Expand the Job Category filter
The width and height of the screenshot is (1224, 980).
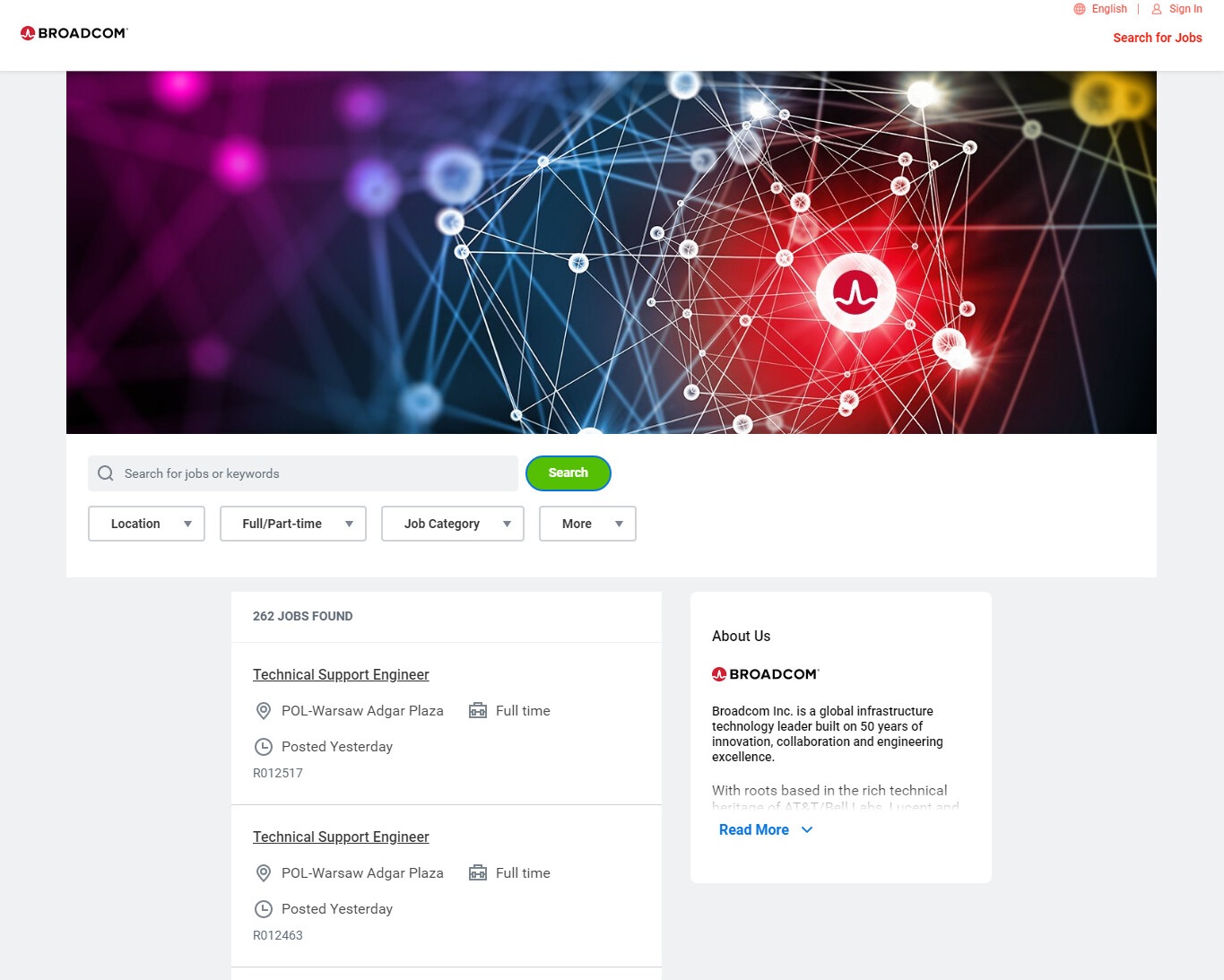point(453,524)
